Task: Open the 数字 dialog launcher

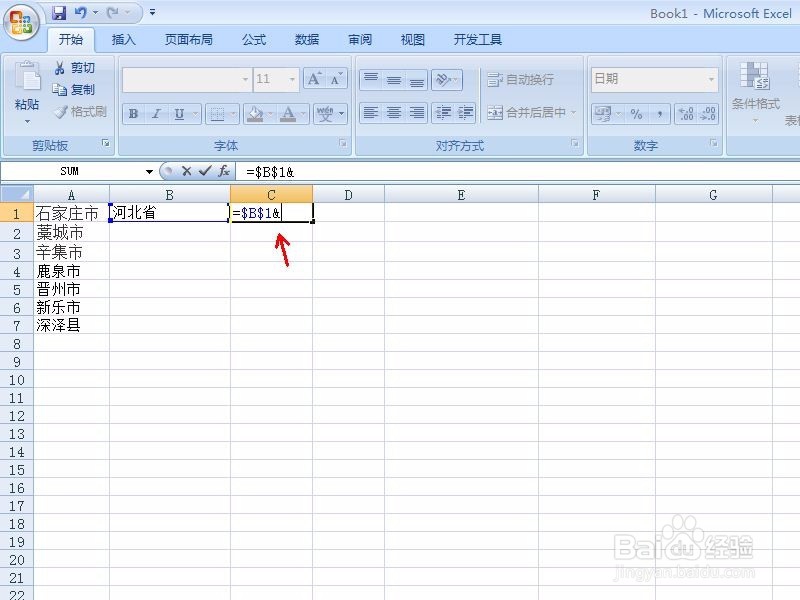Action: (x=714, y=143)
